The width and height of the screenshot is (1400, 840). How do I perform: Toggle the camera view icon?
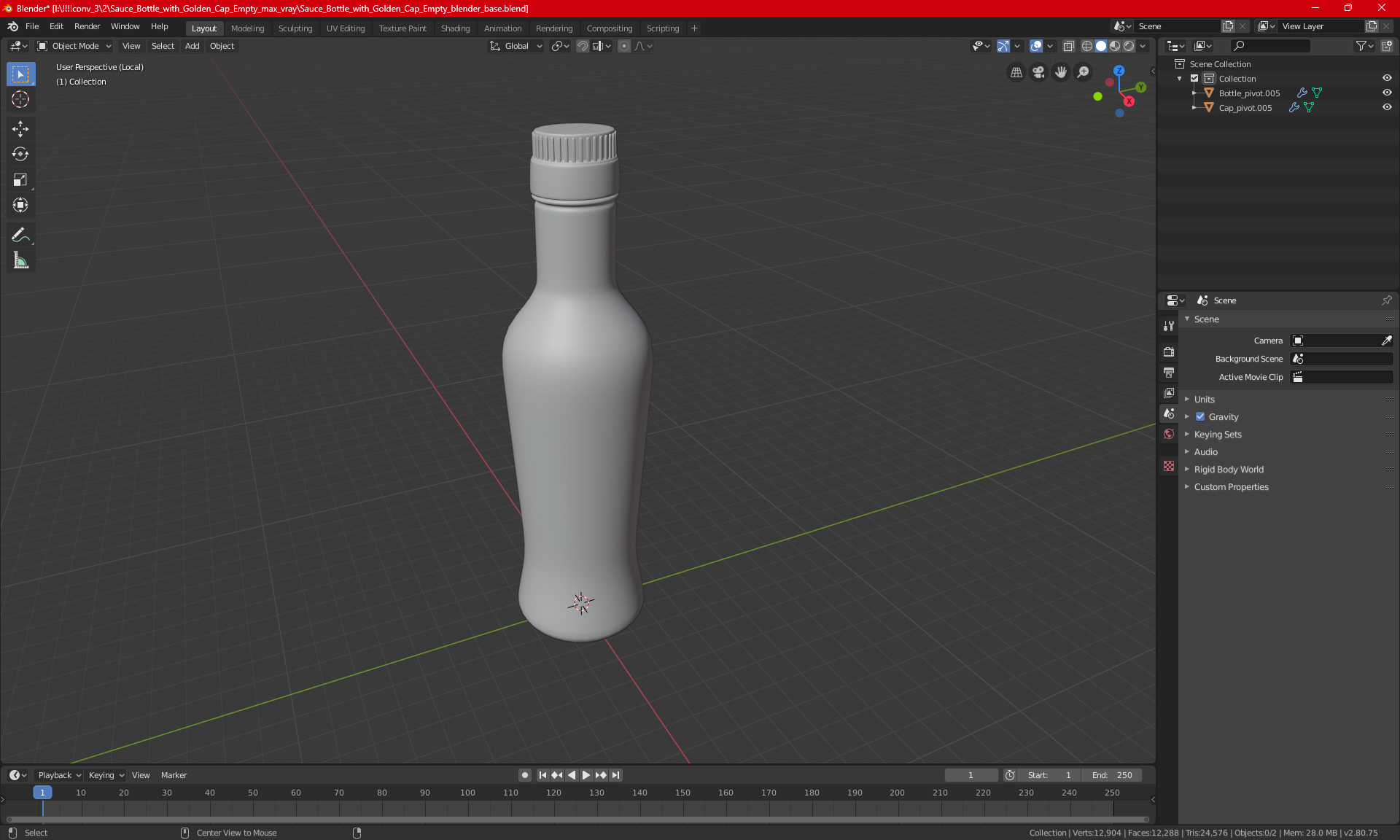coord(1038,72)
